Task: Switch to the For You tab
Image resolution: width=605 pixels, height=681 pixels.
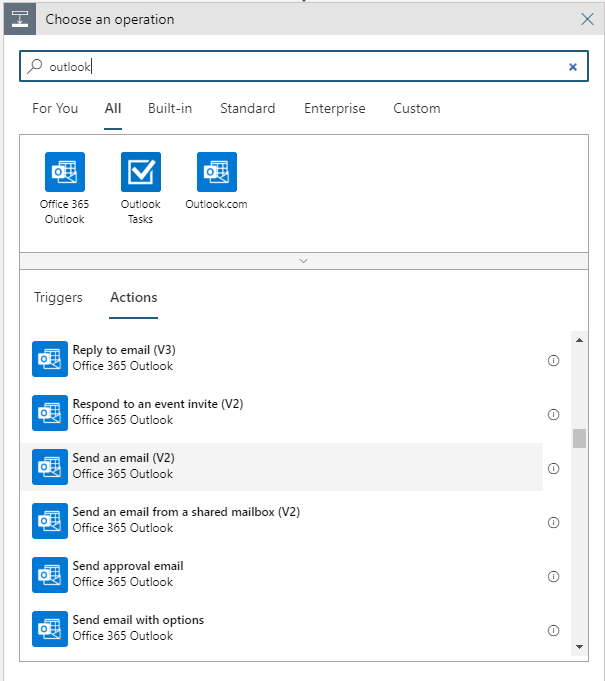Action: (55, 108)
